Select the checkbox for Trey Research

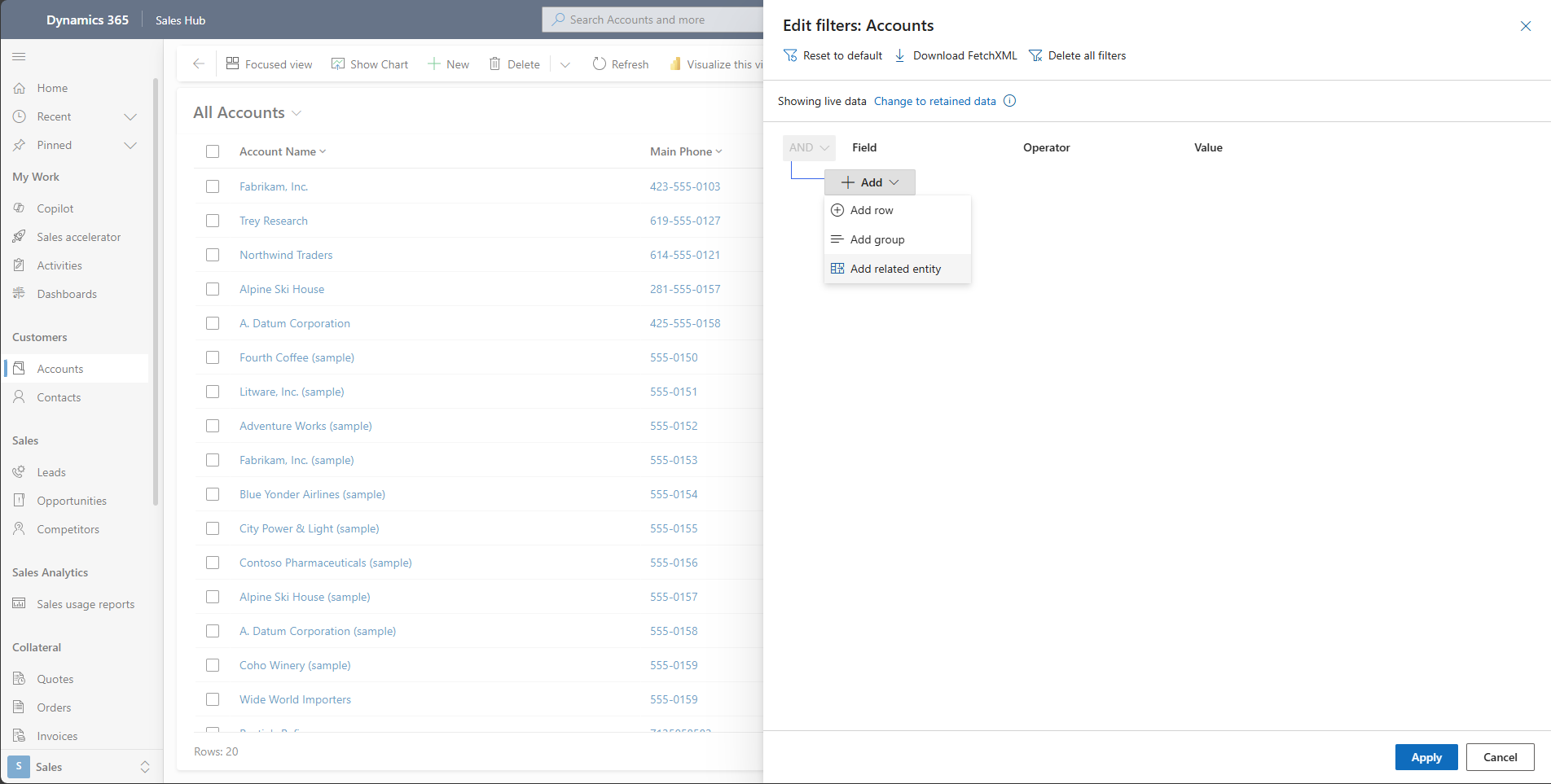click(x=213, y=221)
